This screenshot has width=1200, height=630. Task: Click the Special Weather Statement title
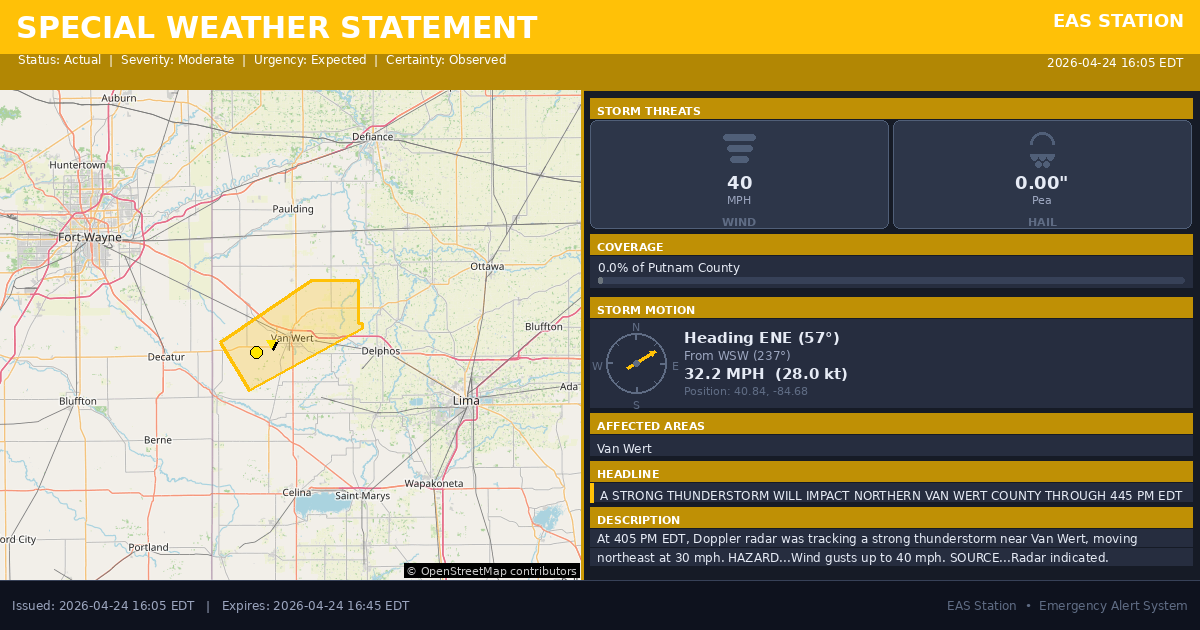tap(277, 28)
